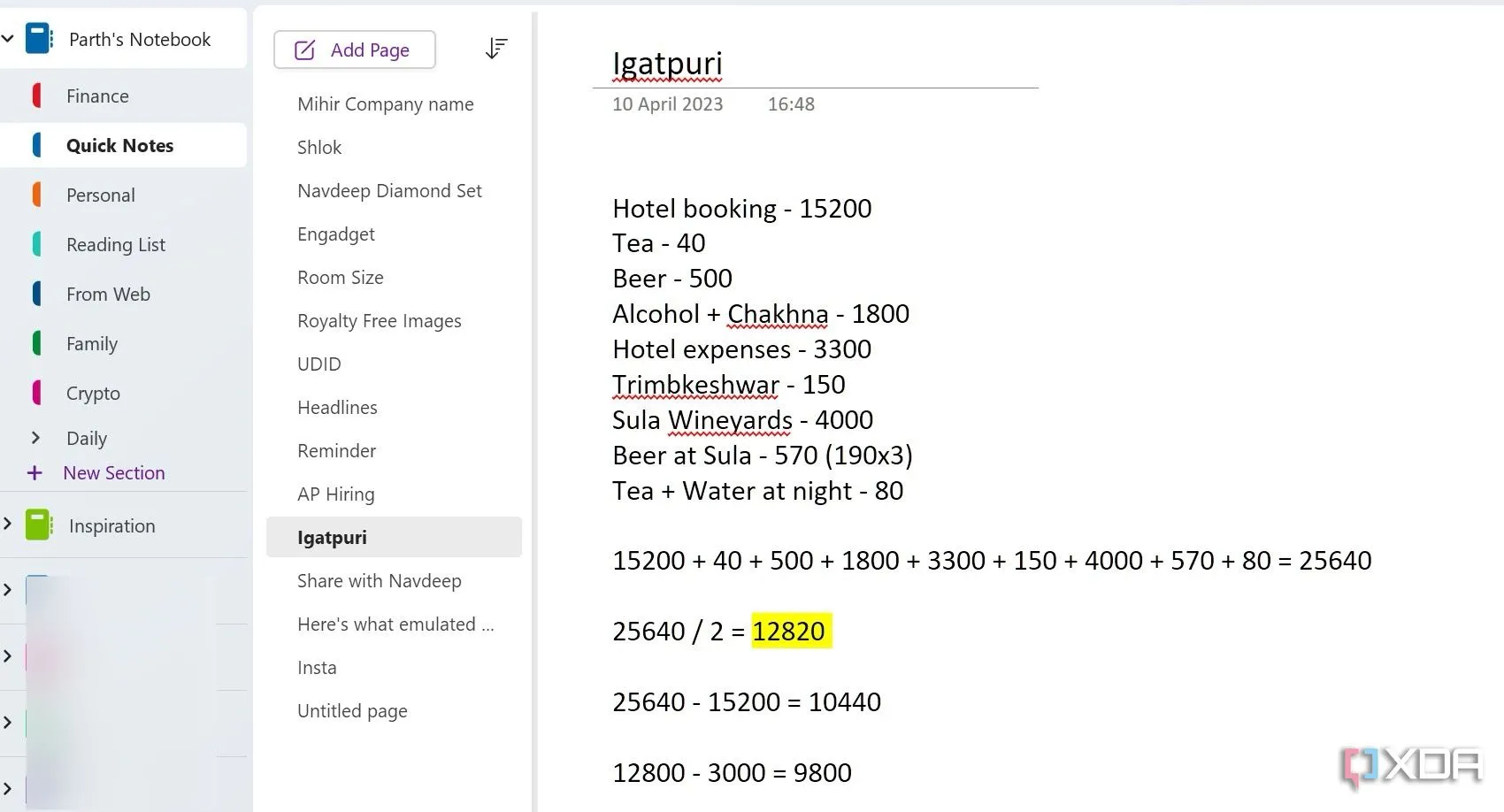
Task: Click the Add Page button
Action: [x=355, y=50]
